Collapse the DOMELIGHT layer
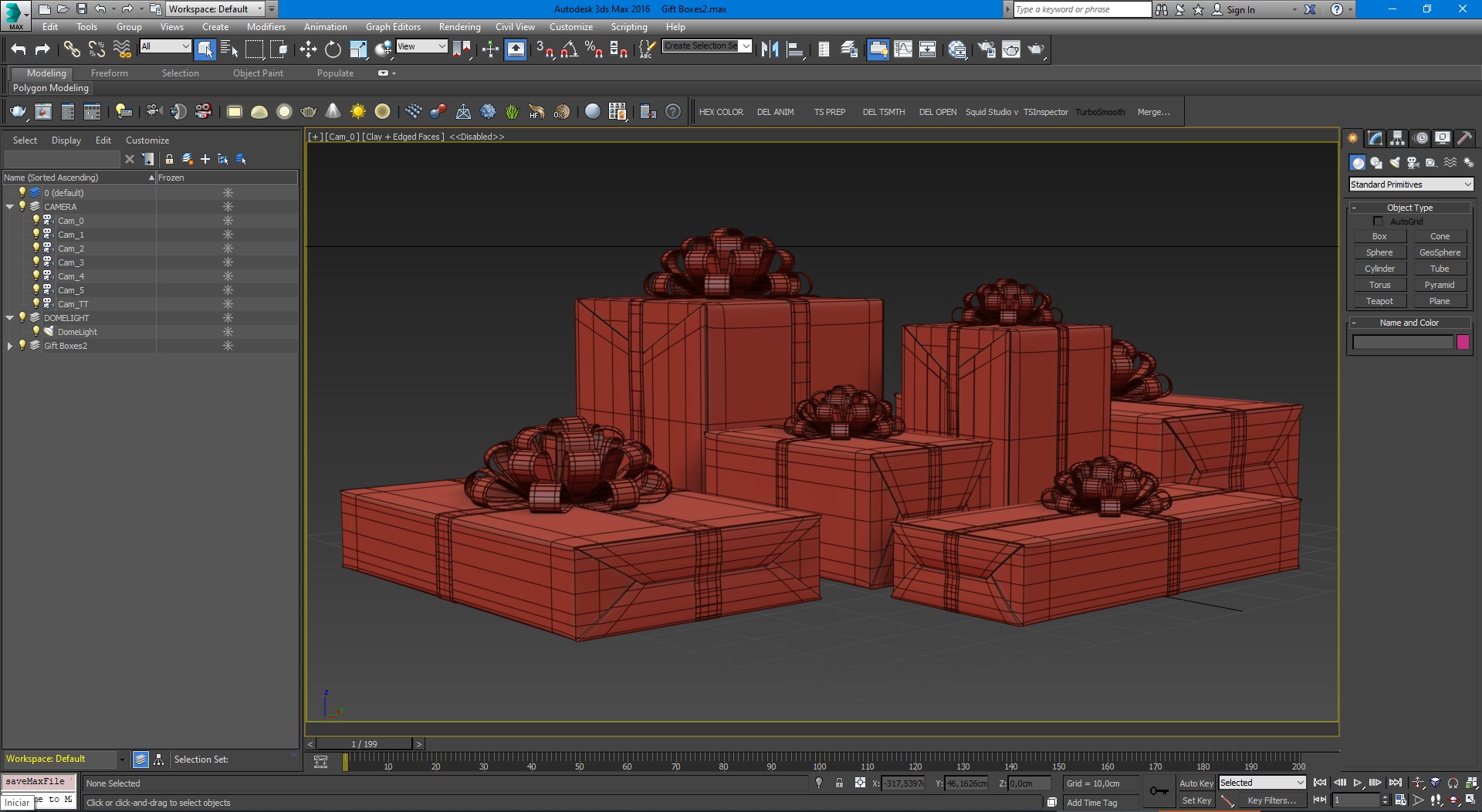The height and width of the screenshot is (812, 1482). click(x=10, y=318)
